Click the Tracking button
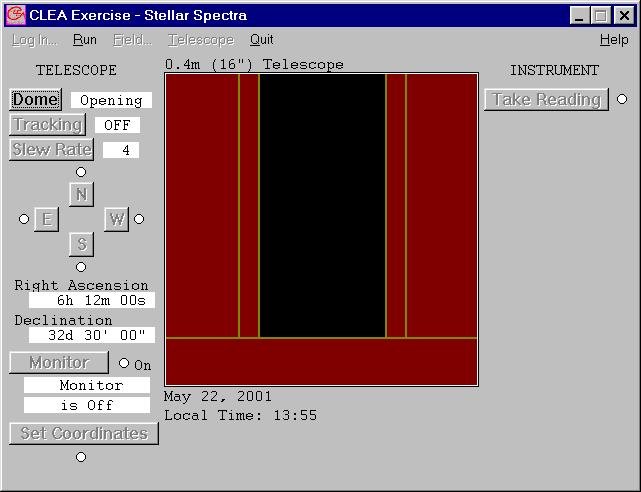The width and height of the screenshot is (641, 492). pyautogui.click(x=47, y=125)
